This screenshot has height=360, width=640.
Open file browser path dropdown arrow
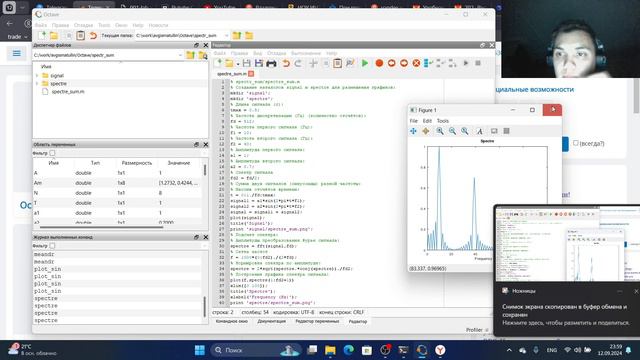[180, 55]
